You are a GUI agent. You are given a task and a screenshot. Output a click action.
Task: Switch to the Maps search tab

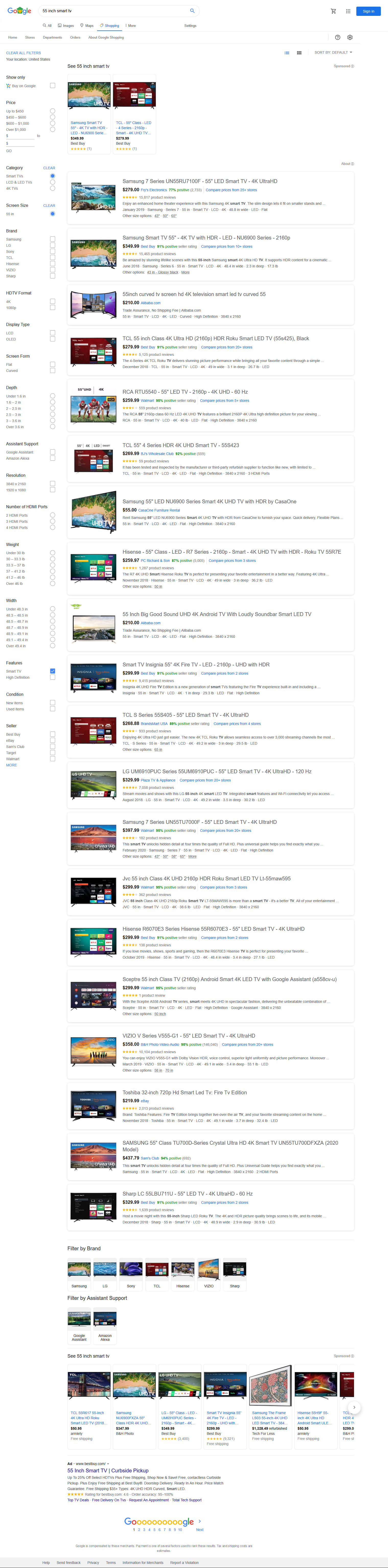click(x=87, y=26)
